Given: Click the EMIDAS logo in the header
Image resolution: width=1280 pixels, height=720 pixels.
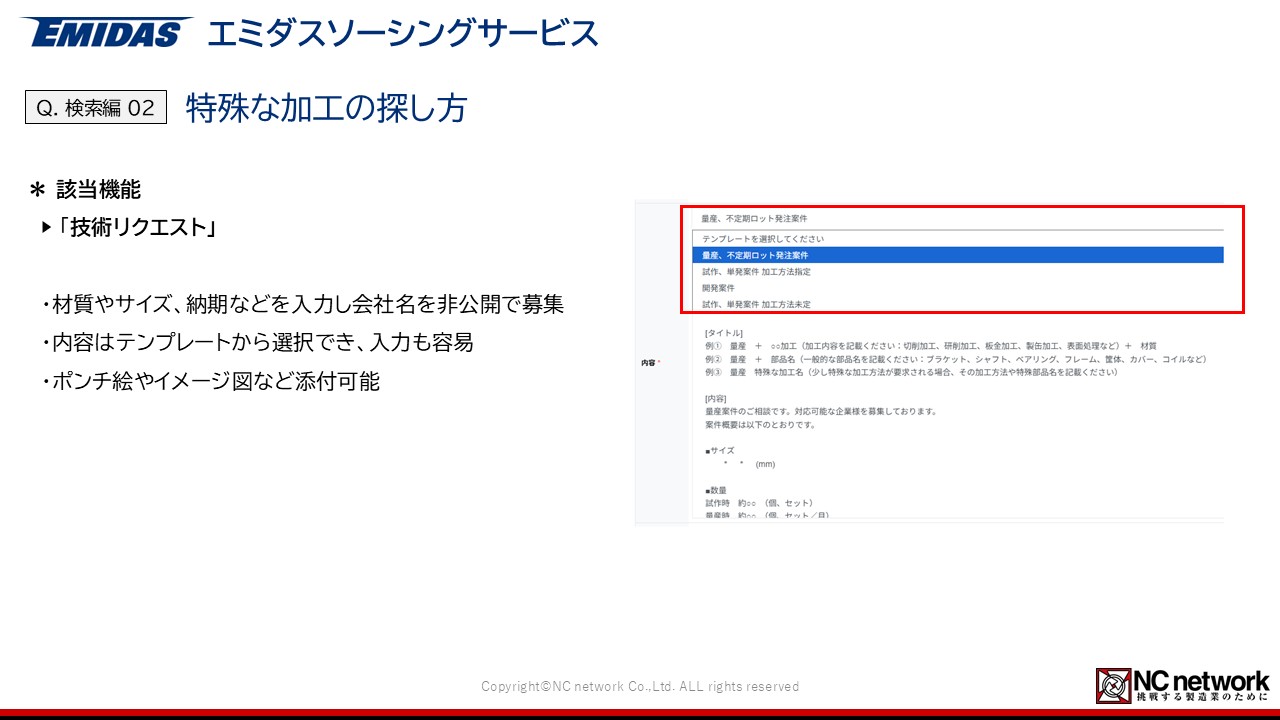Looking at the screenshot, I should point(105,33).
